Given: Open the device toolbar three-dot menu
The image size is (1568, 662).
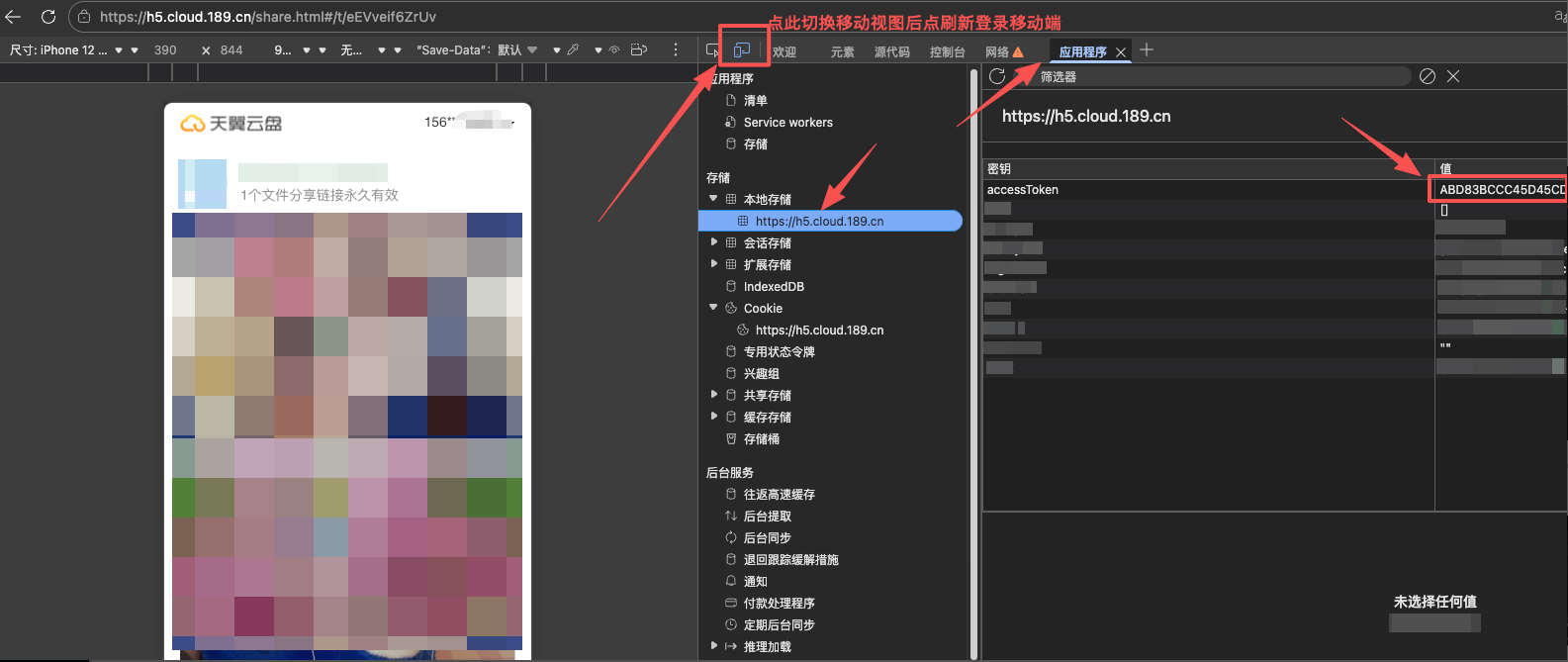Looking at the screenshot, I should pyautogui.click(x=676, y=49).
